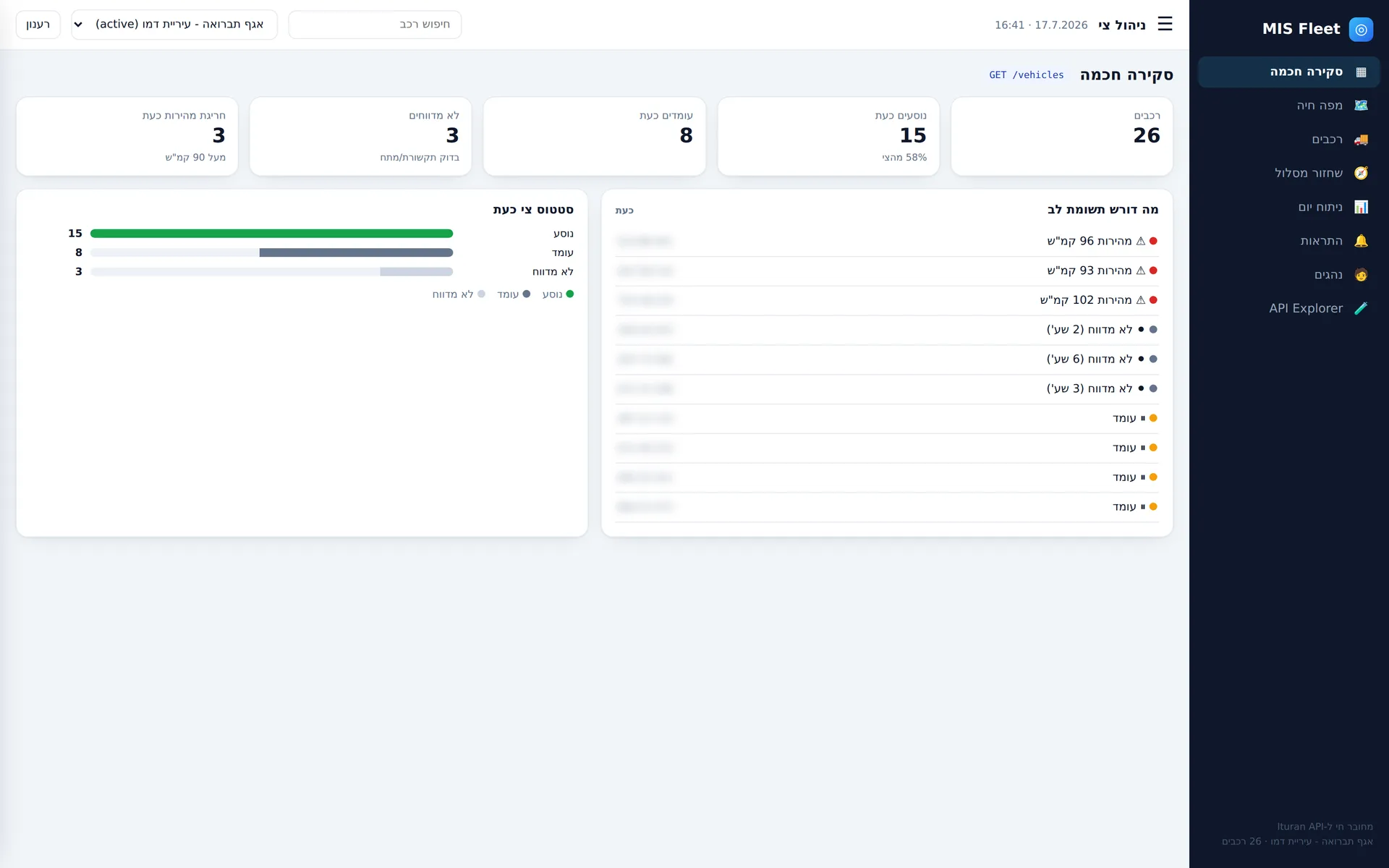Click the truck icon next to רכבים
Screen dimensions: 1389x868
point(1361,140)
